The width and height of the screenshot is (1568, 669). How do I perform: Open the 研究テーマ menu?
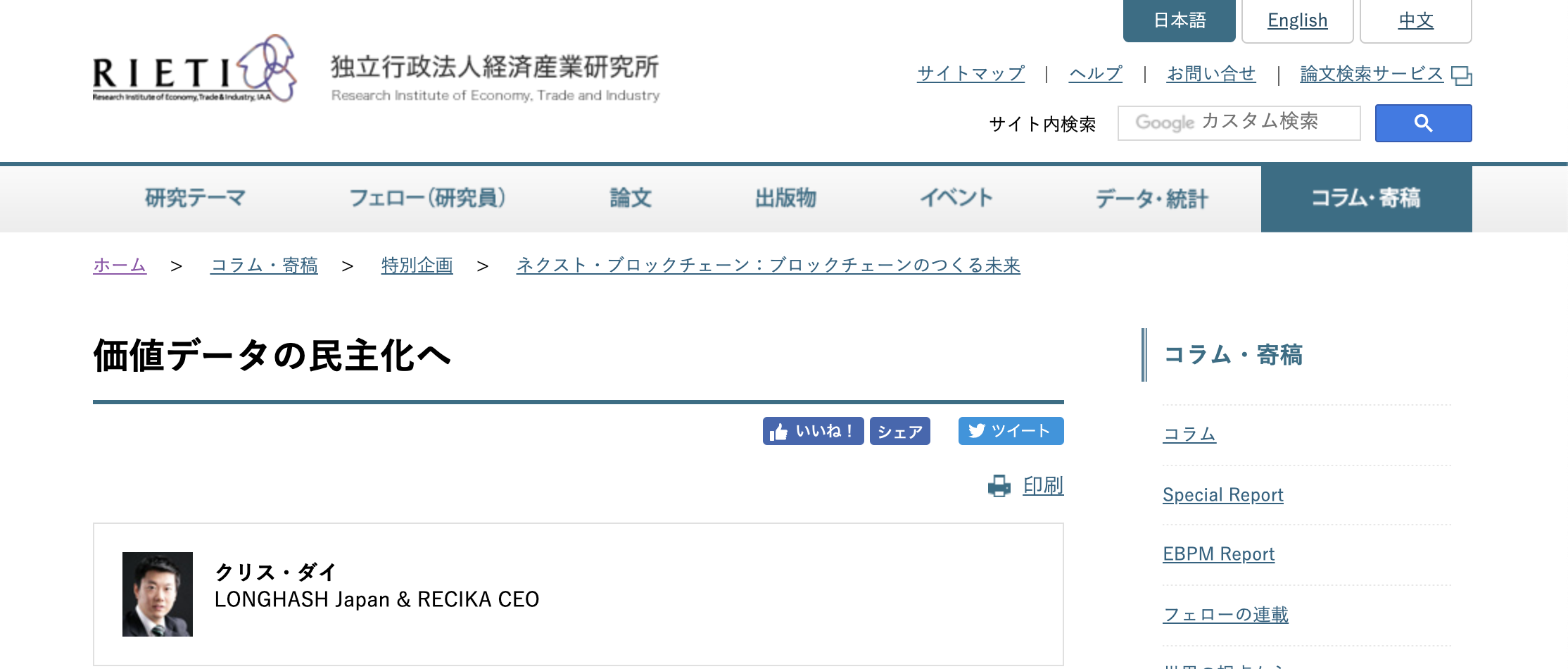click(x=195, y=199)
